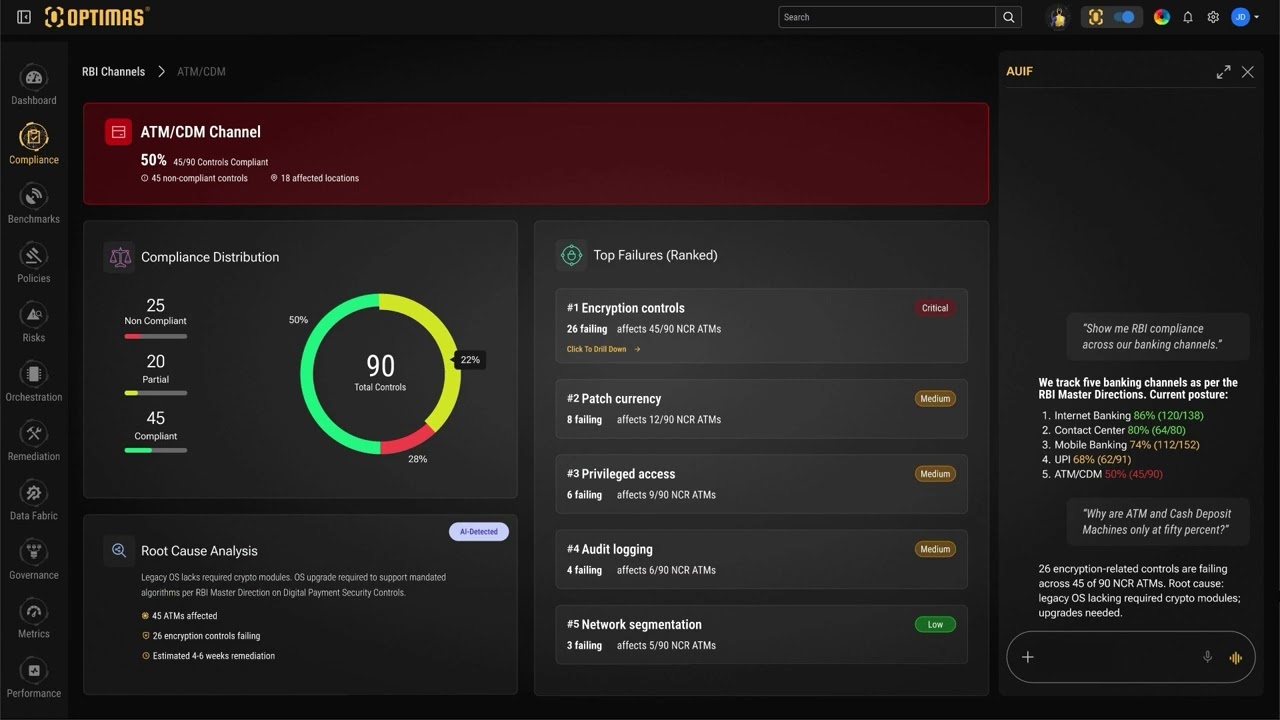Open the #1 Encryption controls failure card
This screenshot has height=720, width=1280.
point(761,326)
